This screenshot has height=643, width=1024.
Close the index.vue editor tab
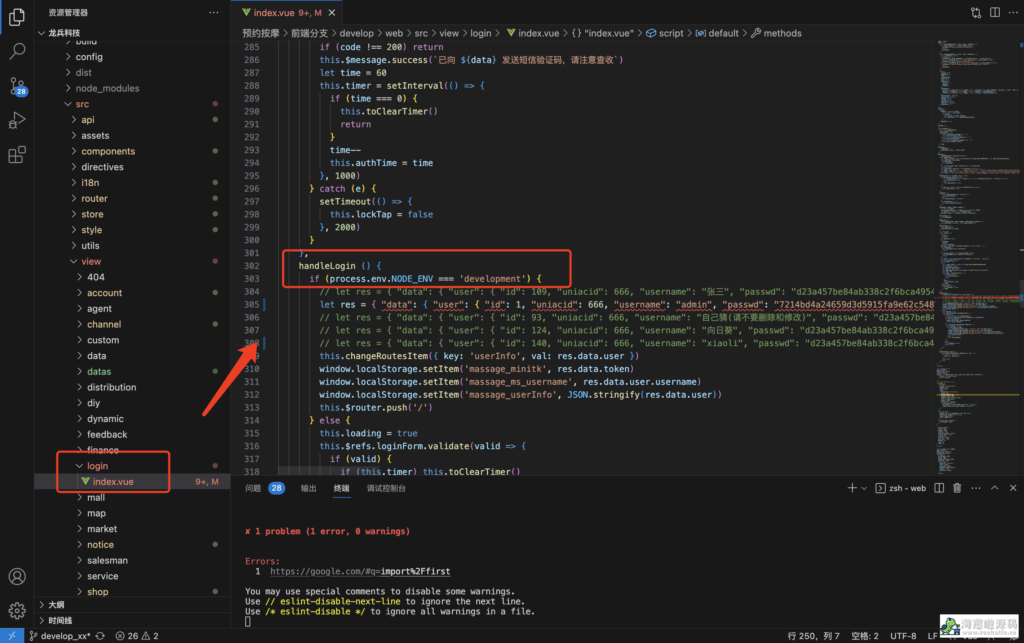point(332,12)
